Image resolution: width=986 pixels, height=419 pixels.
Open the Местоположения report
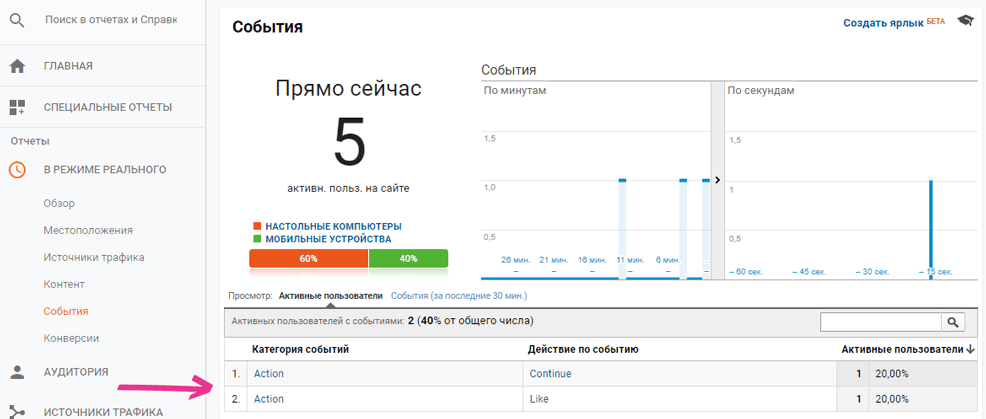pos(88,230)
